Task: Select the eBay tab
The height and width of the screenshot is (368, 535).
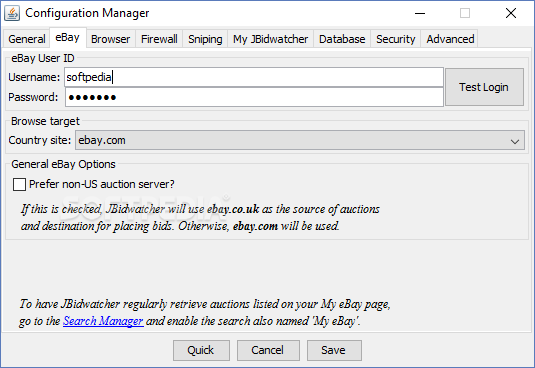Action: pos(68,38)
